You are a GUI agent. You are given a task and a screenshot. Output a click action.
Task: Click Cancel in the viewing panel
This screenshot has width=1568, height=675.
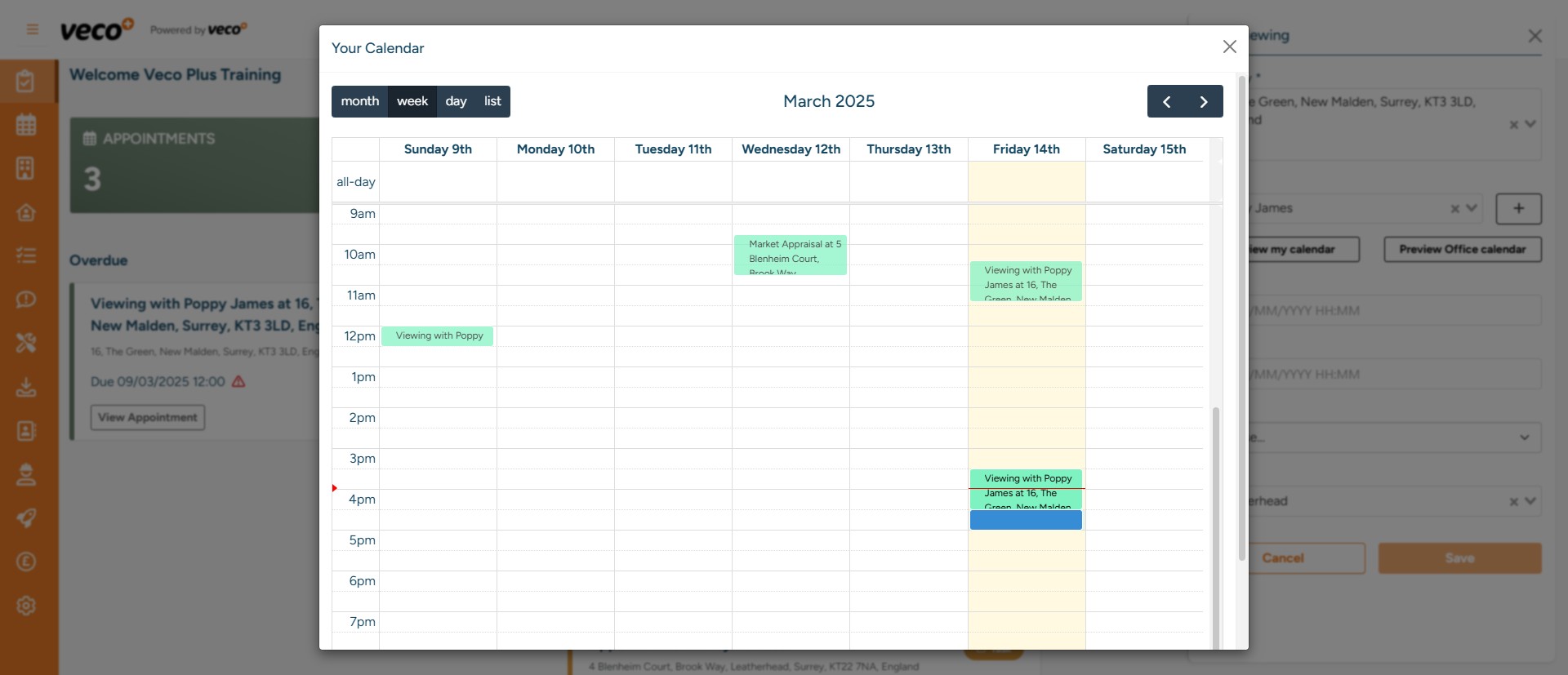click(x=1305, y=558)
